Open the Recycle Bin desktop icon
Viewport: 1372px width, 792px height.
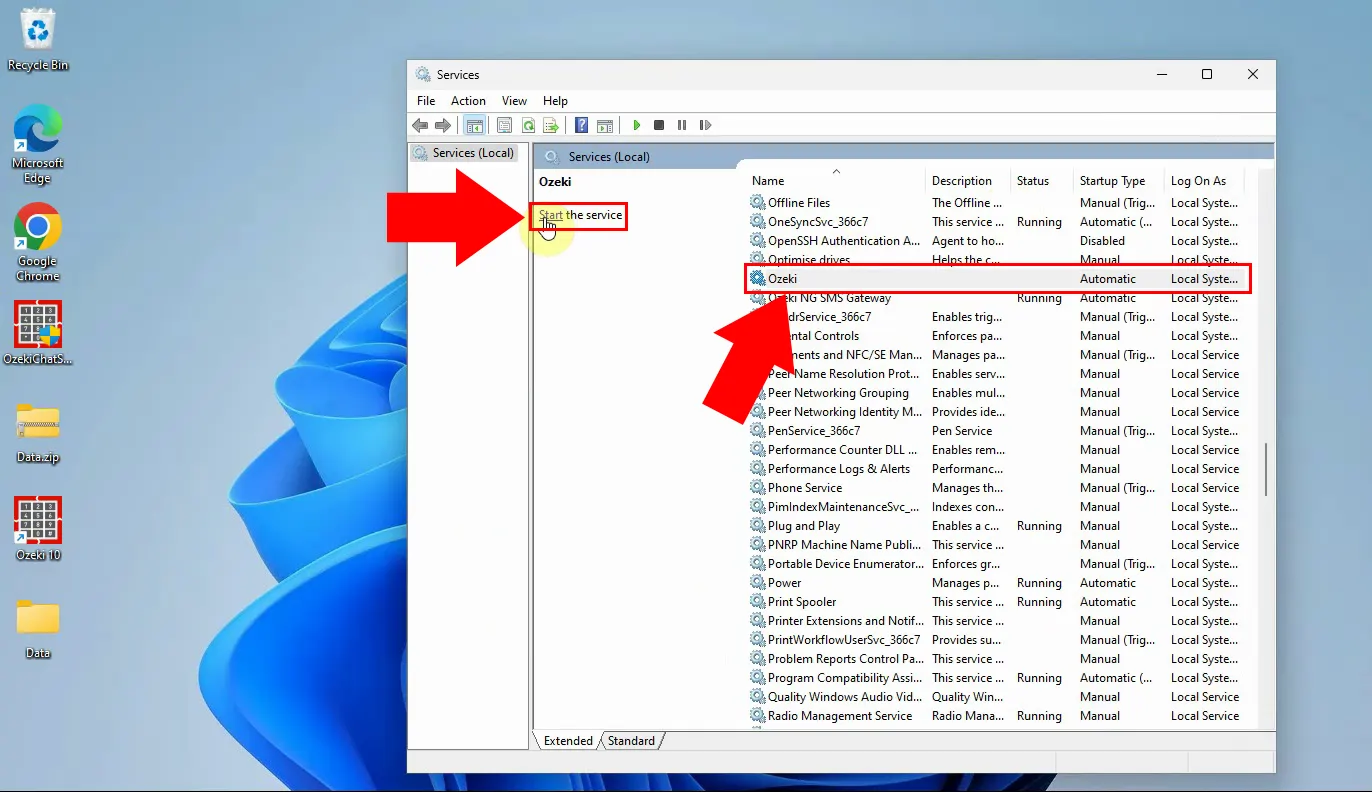pyautogui.click(x=38, y=40)
